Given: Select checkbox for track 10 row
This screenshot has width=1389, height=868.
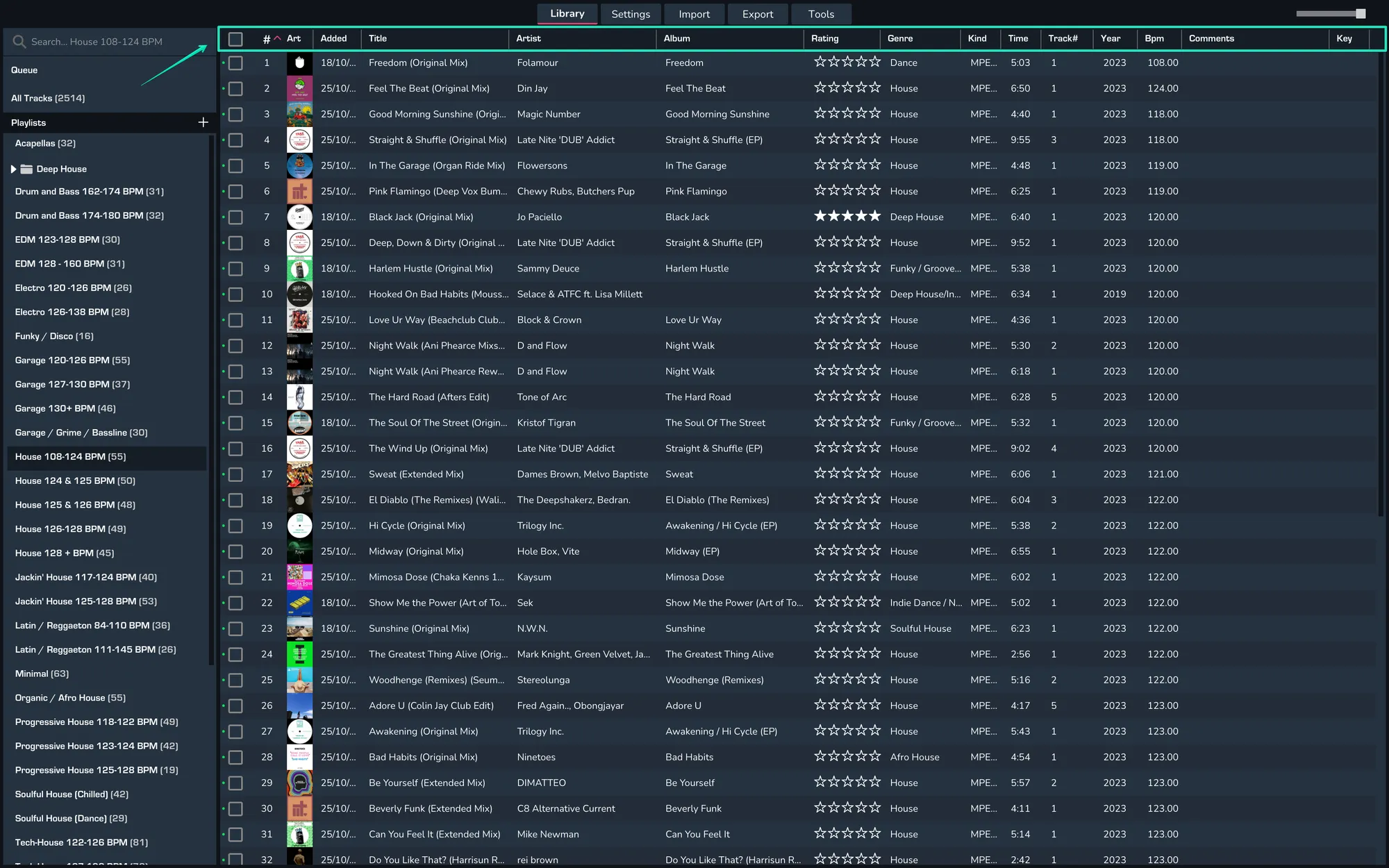Looking at the screenshot, I should (235, 294).
